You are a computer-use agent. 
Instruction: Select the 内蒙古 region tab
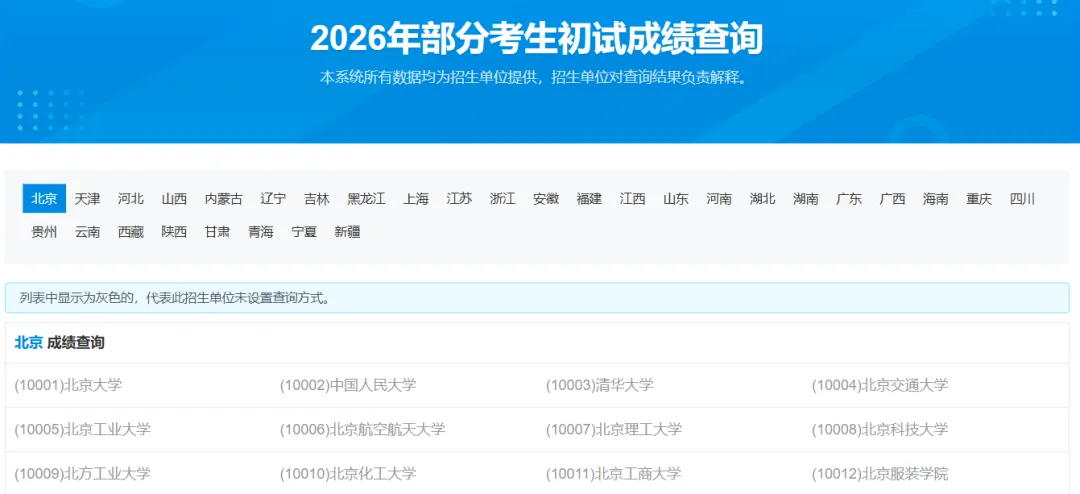click(224, 199)
